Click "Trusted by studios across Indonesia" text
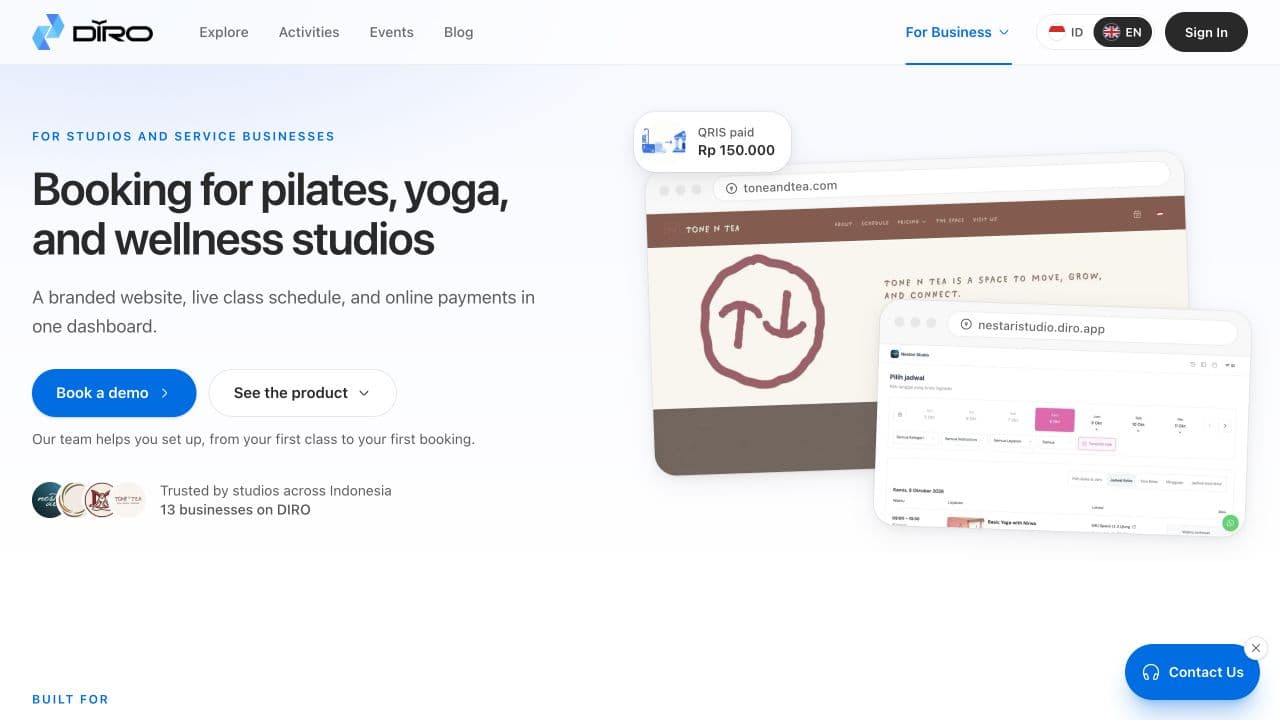 (x=276, y=491)
